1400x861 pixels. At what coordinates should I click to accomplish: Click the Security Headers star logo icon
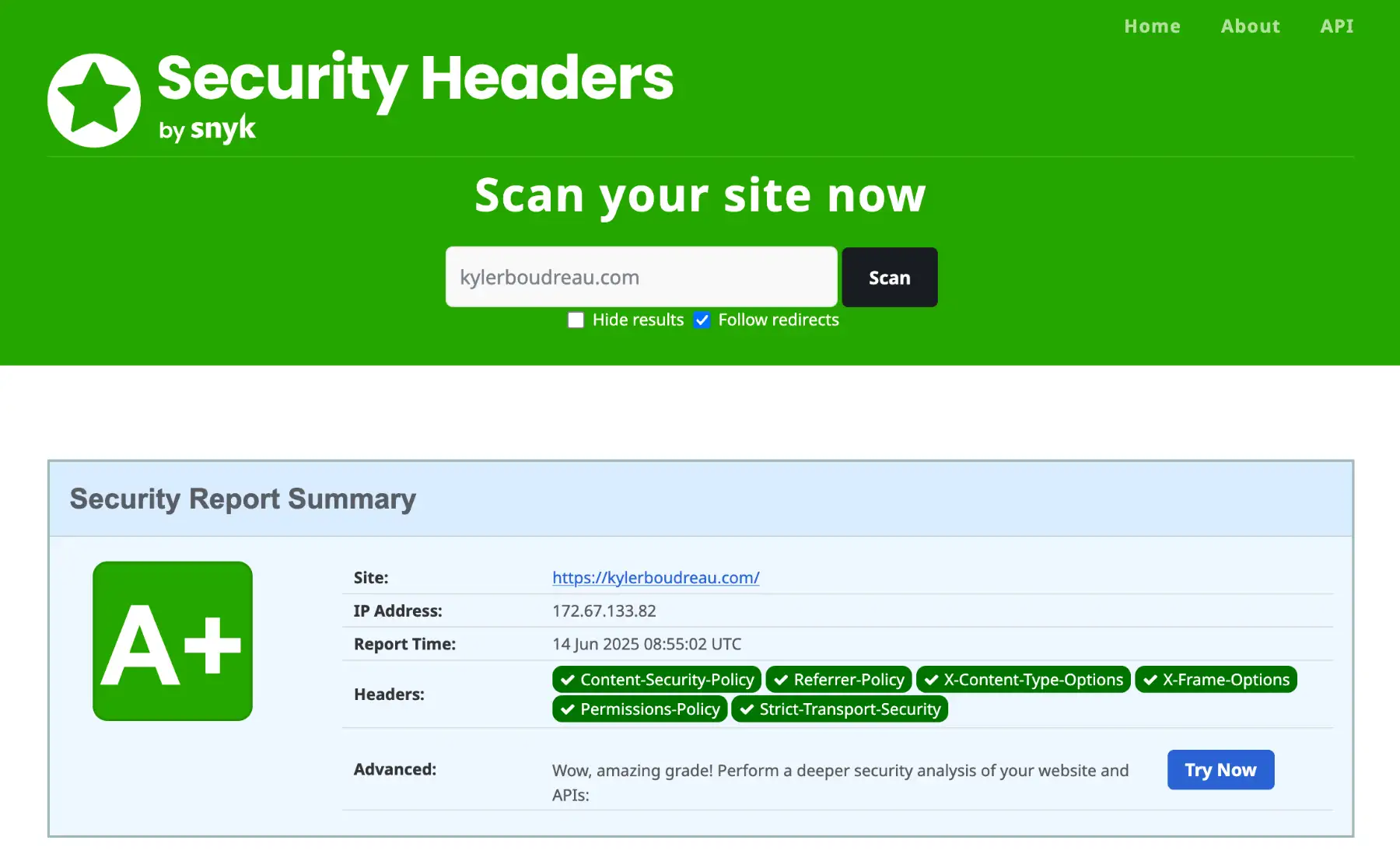coord(94,100)
